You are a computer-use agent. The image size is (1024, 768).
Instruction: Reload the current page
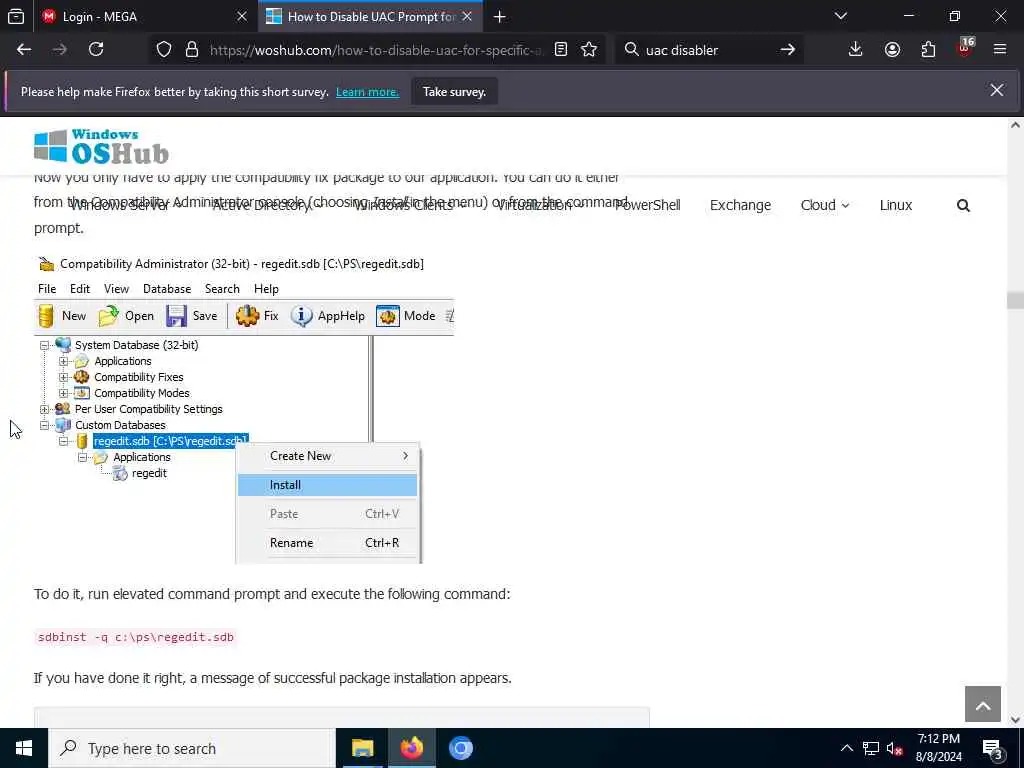coord(96,50)
